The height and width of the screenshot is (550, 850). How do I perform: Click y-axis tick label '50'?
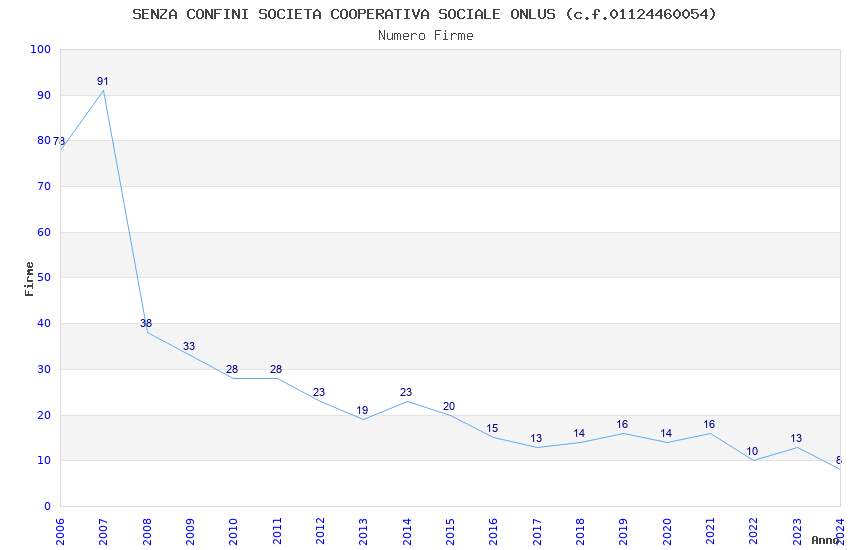point(44,277)
